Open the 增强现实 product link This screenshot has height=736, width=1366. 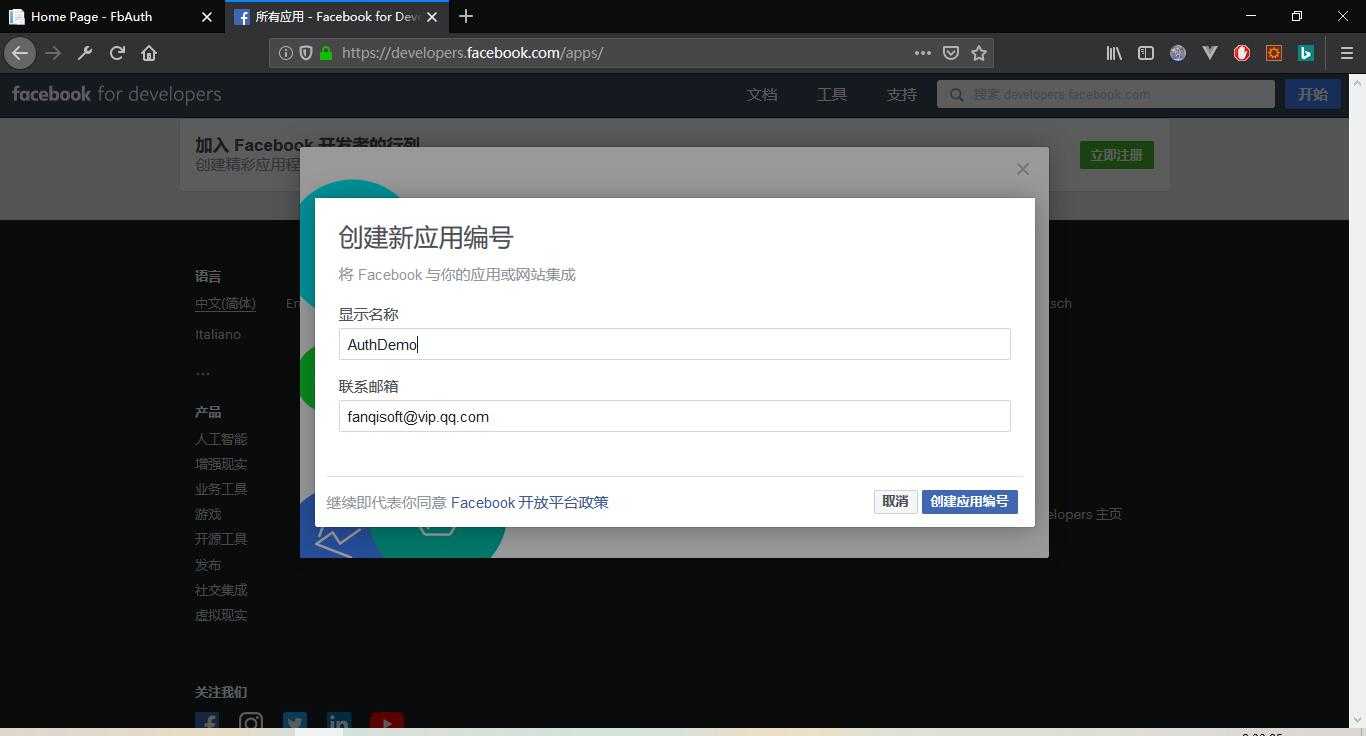coord(221,464)
